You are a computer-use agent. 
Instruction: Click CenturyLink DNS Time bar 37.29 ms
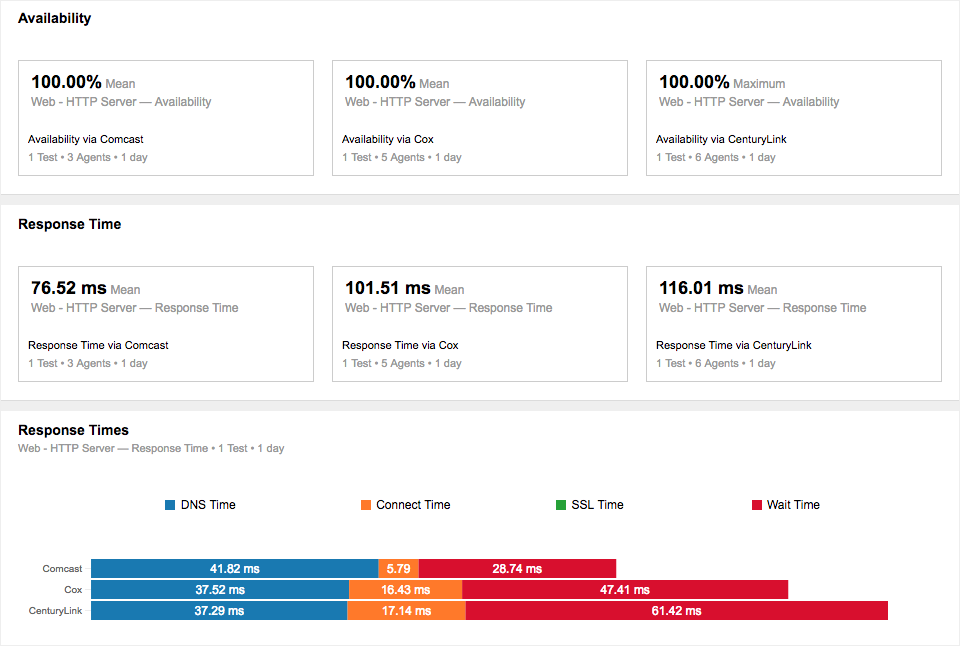click(x=219, y=611)
